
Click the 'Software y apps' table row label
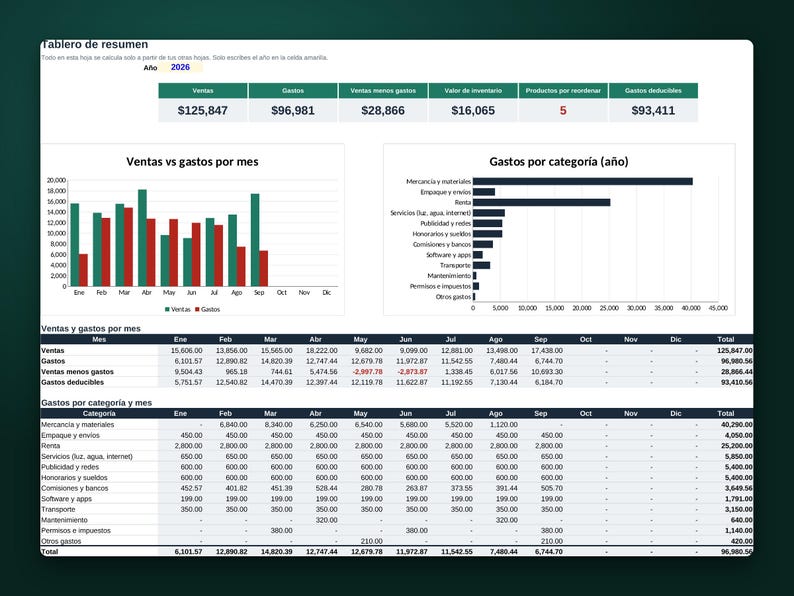tap(66, 499)
